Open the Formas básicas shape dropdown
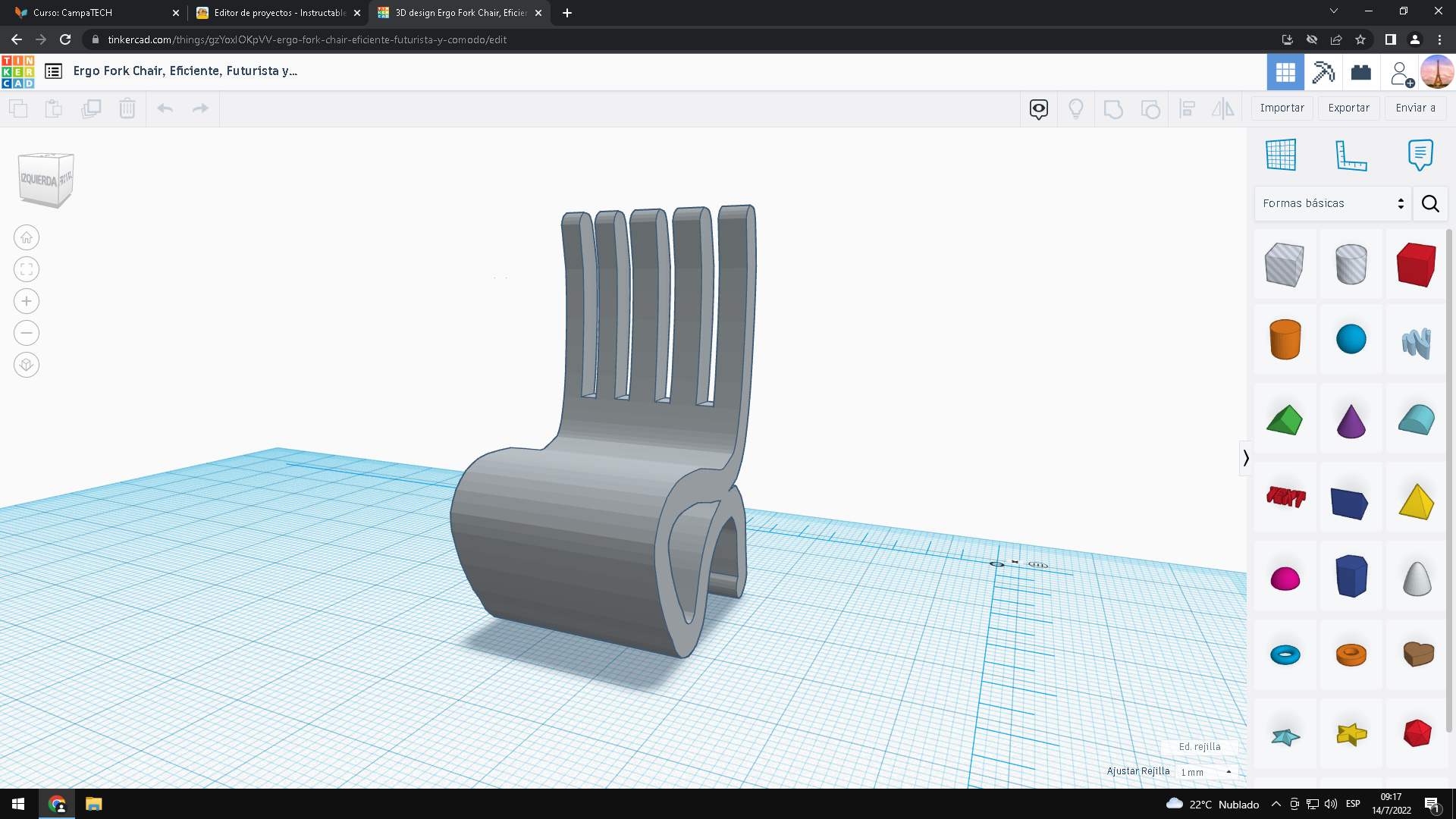This screenshot has height=819, width=1456. [1332, 203]
